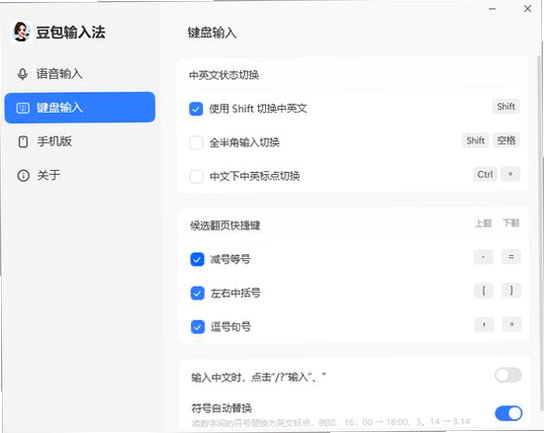Click the Doubao avatar logo
Viewport: 544px width, 433px height.
(x=21, y=32)
